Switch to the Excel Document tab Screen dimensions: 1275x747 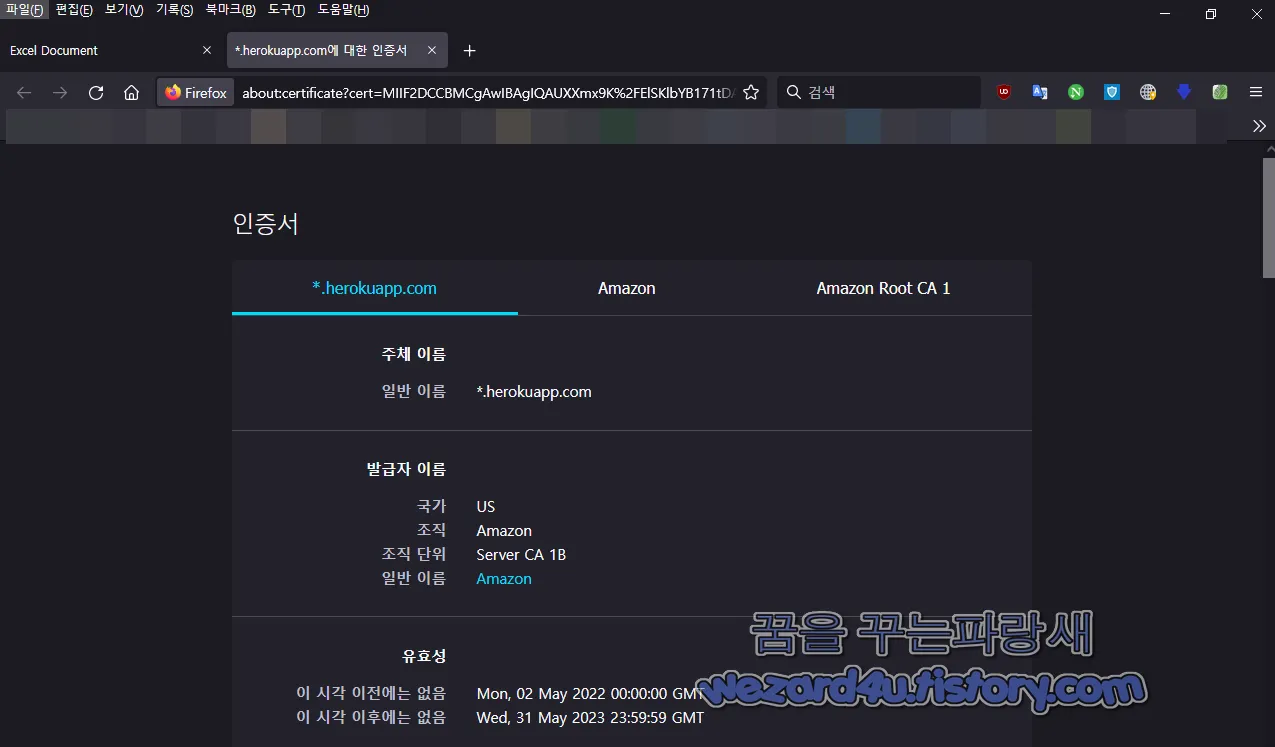pyautogui.click(x=110, y=50)
